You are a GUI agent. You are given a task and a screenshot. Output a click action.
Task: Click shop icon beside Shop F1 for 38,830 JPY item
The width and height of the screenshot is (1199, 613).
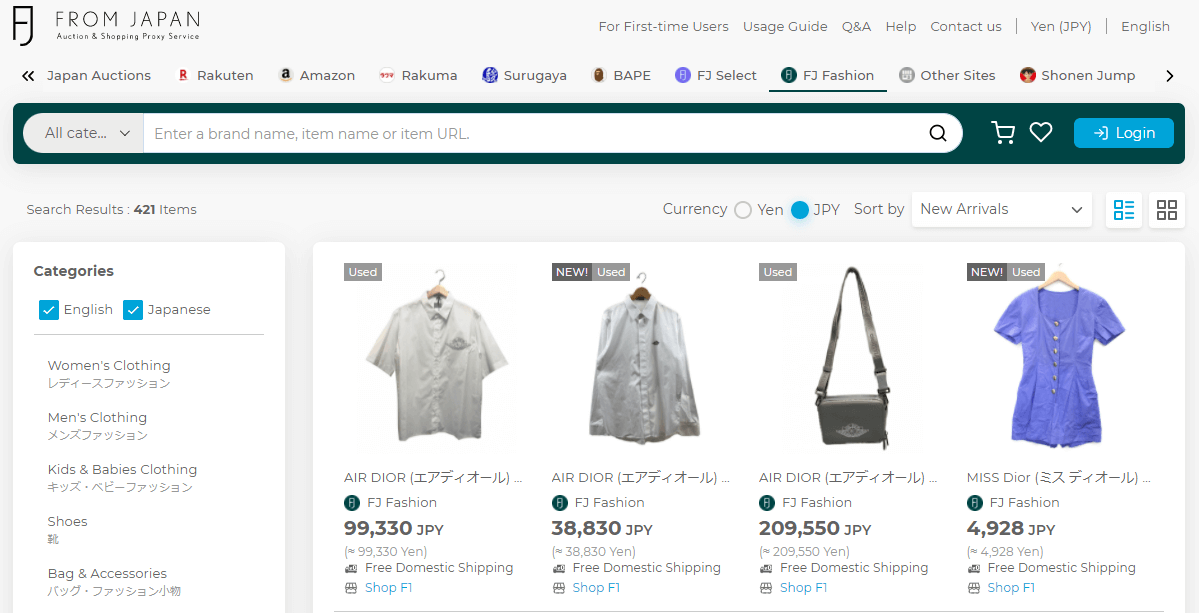point(558,588)
